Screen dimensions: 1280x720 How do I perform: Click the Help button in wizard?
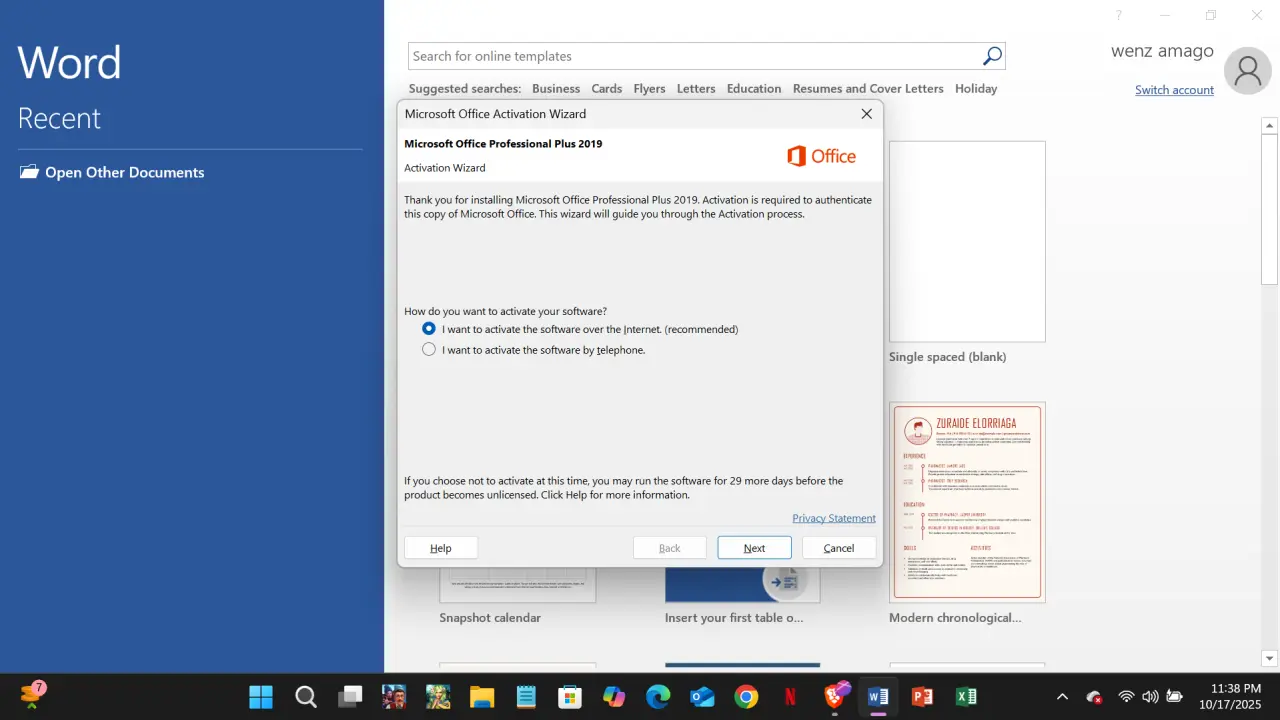pyautogui.click(x=441, y=548)
